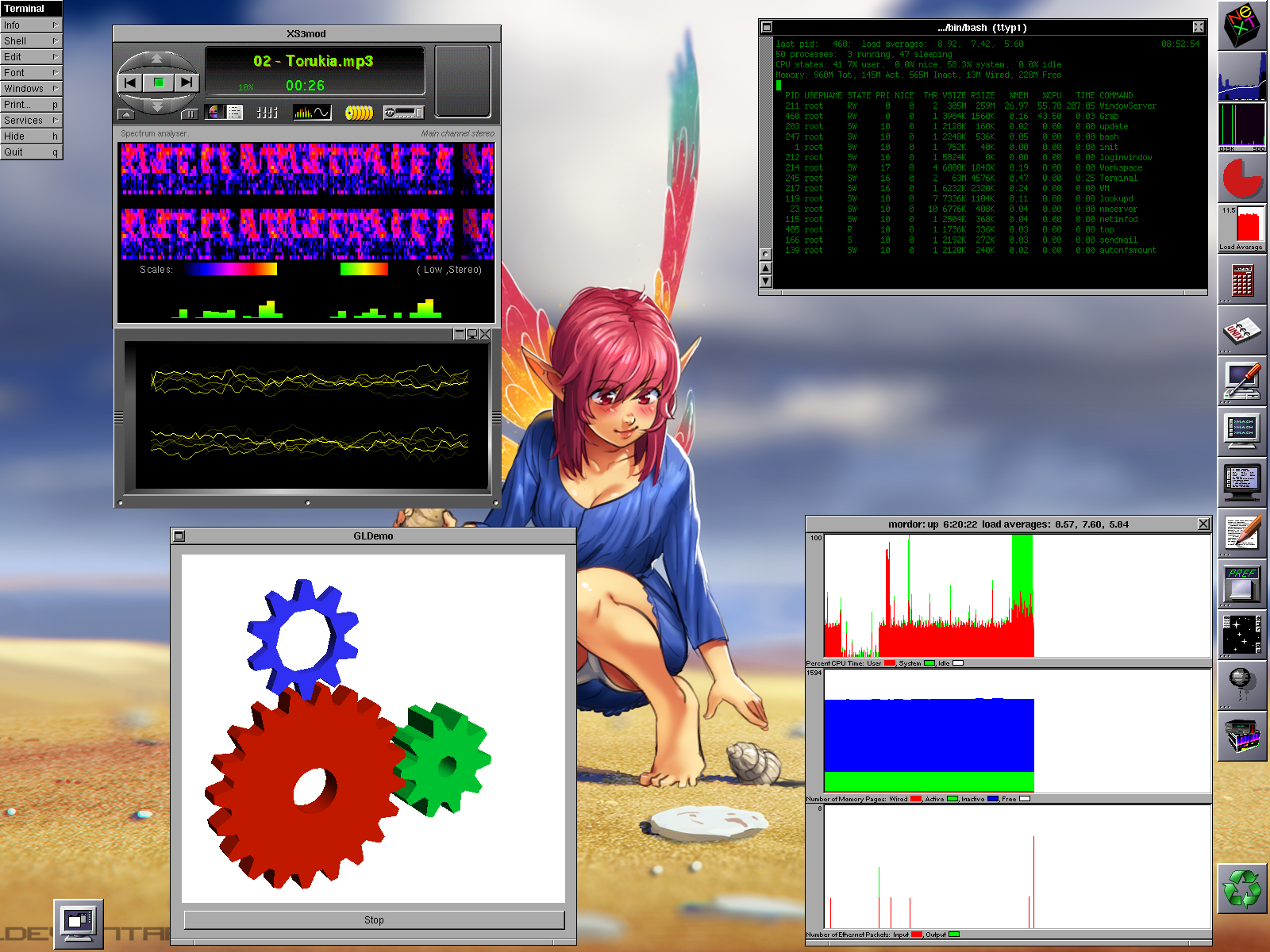1270x952 pixels.
Task: Open the calculator in the dock
Action: click(x=1242, y=280)
